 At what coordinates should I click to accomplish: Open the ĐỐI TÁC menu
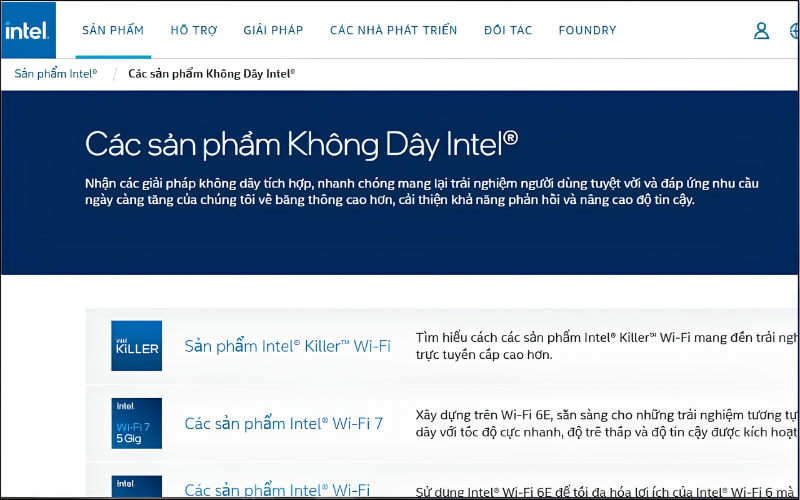coord(508,30)
